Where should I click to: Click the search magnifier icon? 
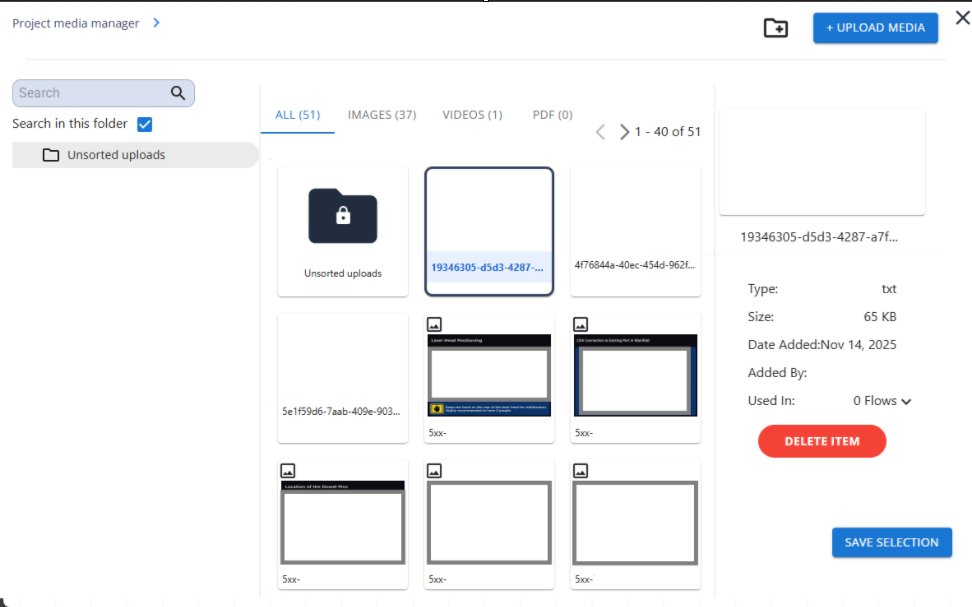click(x=178, y=93)
